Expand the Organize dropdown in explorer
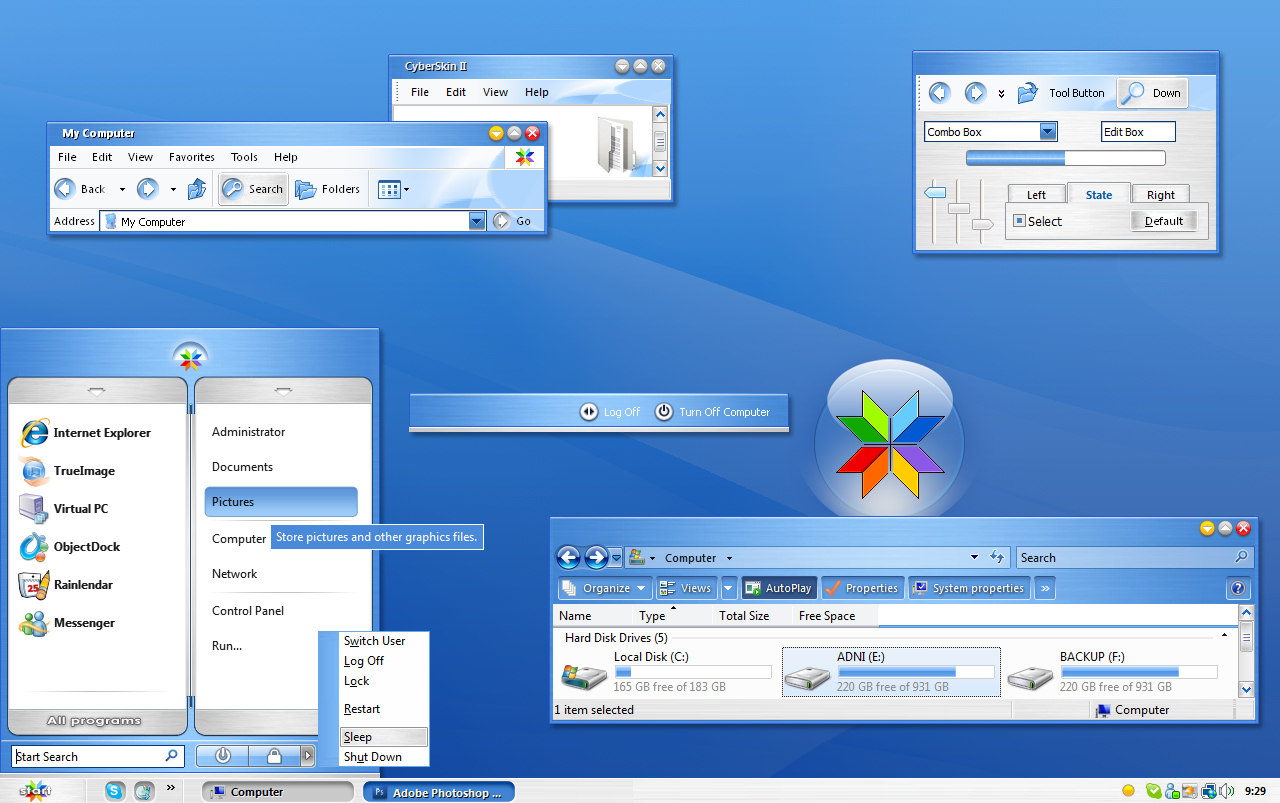The width and height of the screenshot is (1280, 803). [641, 588]
